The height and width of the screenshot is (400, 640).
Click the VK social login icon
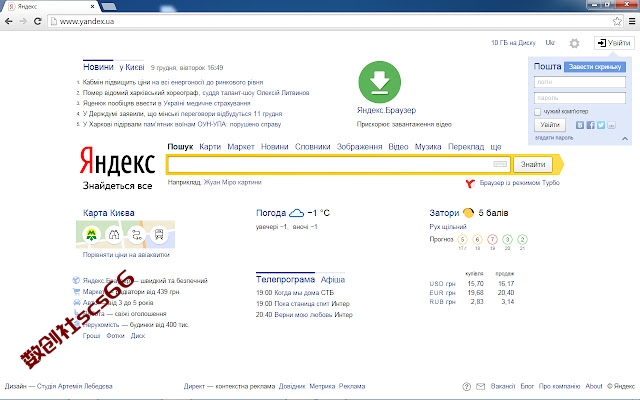(x=580, y=125)
